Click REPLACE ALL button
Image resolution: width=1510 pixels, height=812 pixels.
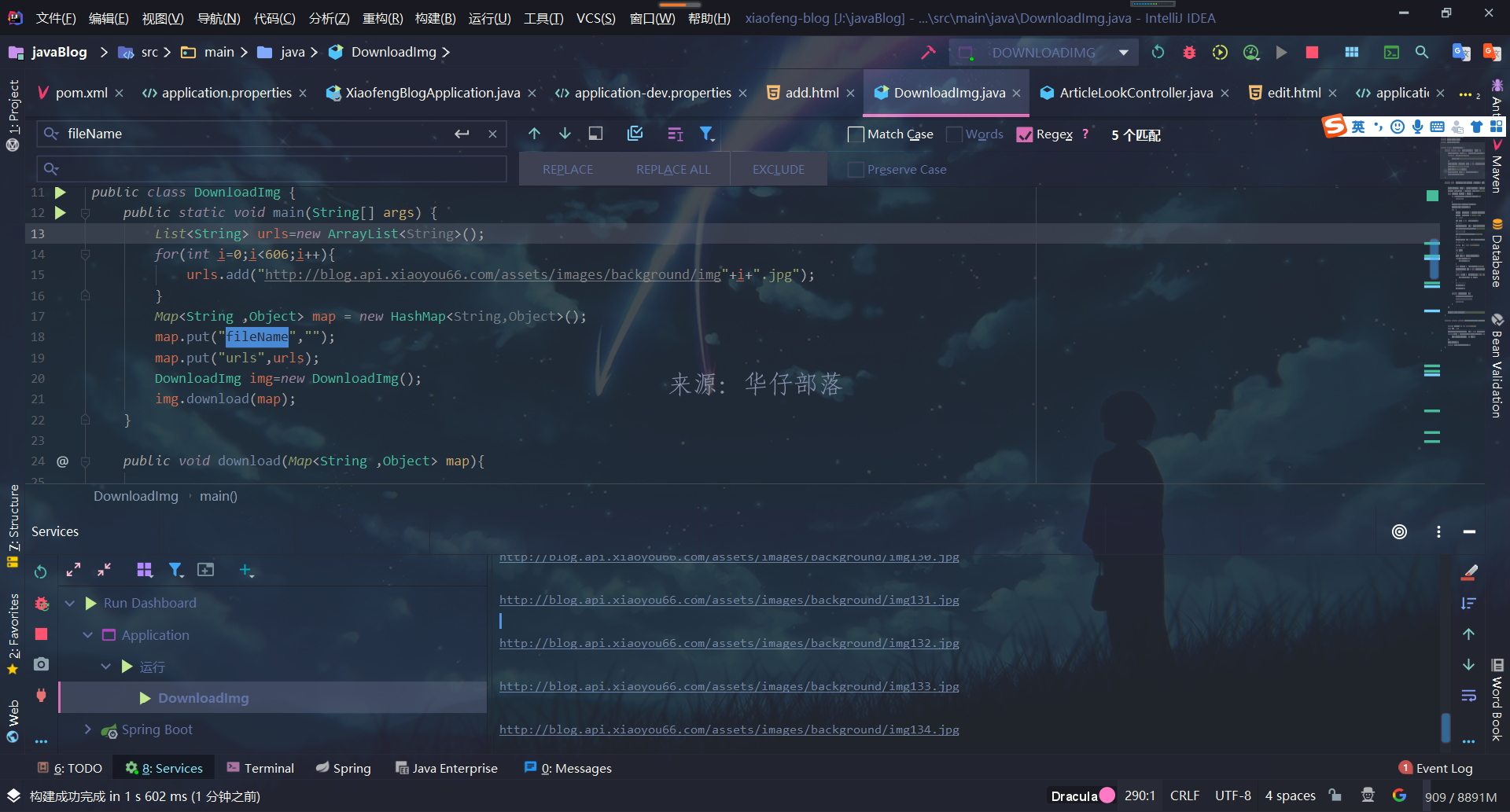point(673,170)
